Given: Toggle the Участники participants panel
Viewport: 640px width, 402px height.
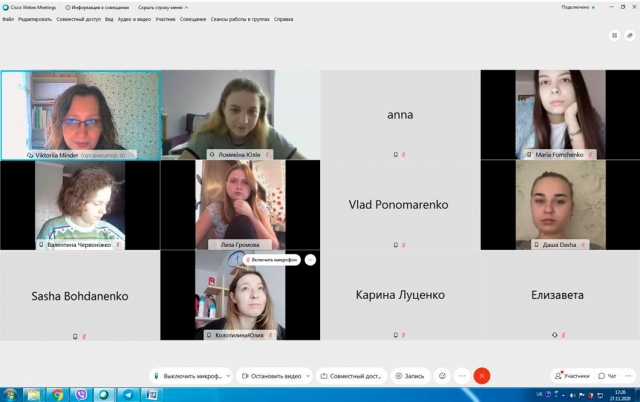Looking at the screenshot, I should (x=572, y=376).
